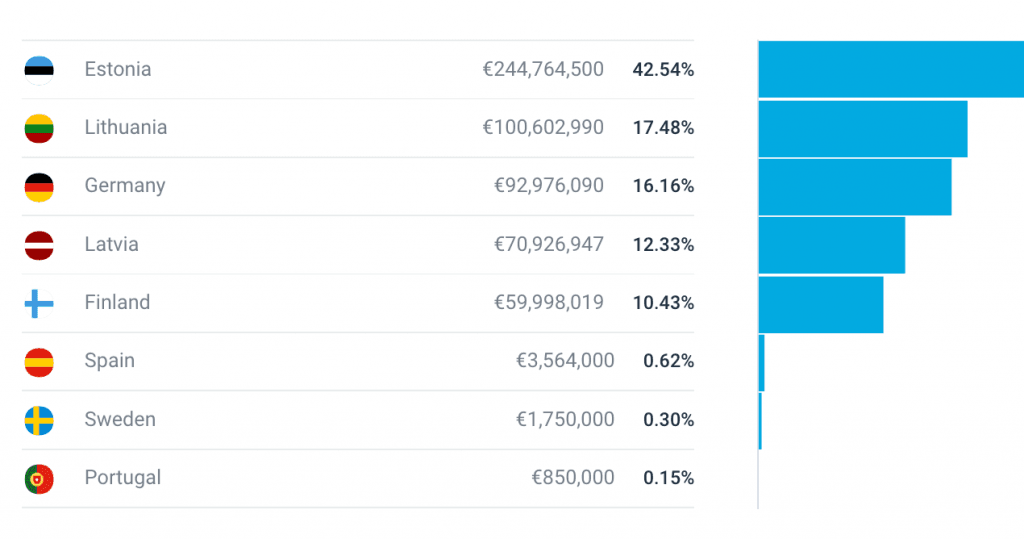
Task: Click the Finland bar in chart
Action: click(820, 303)
